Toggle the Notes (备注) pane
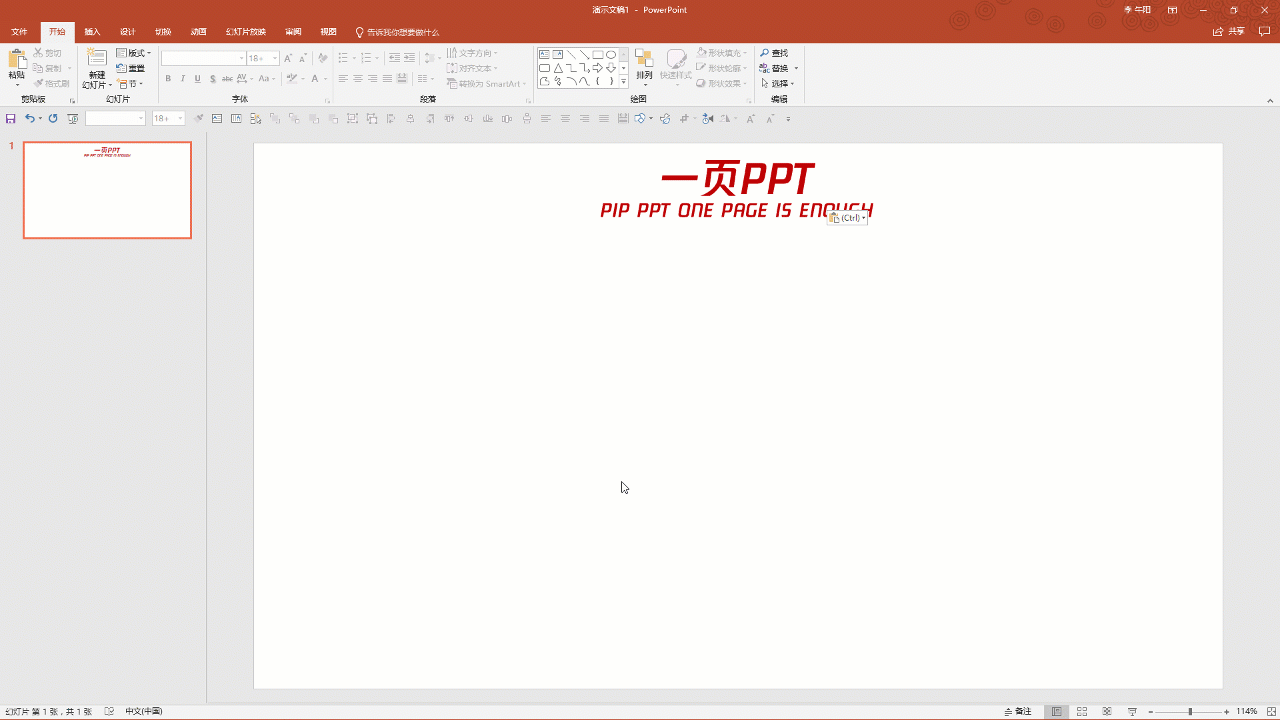The width and height of the screenshot is (1280, 720). point(1017,711)
